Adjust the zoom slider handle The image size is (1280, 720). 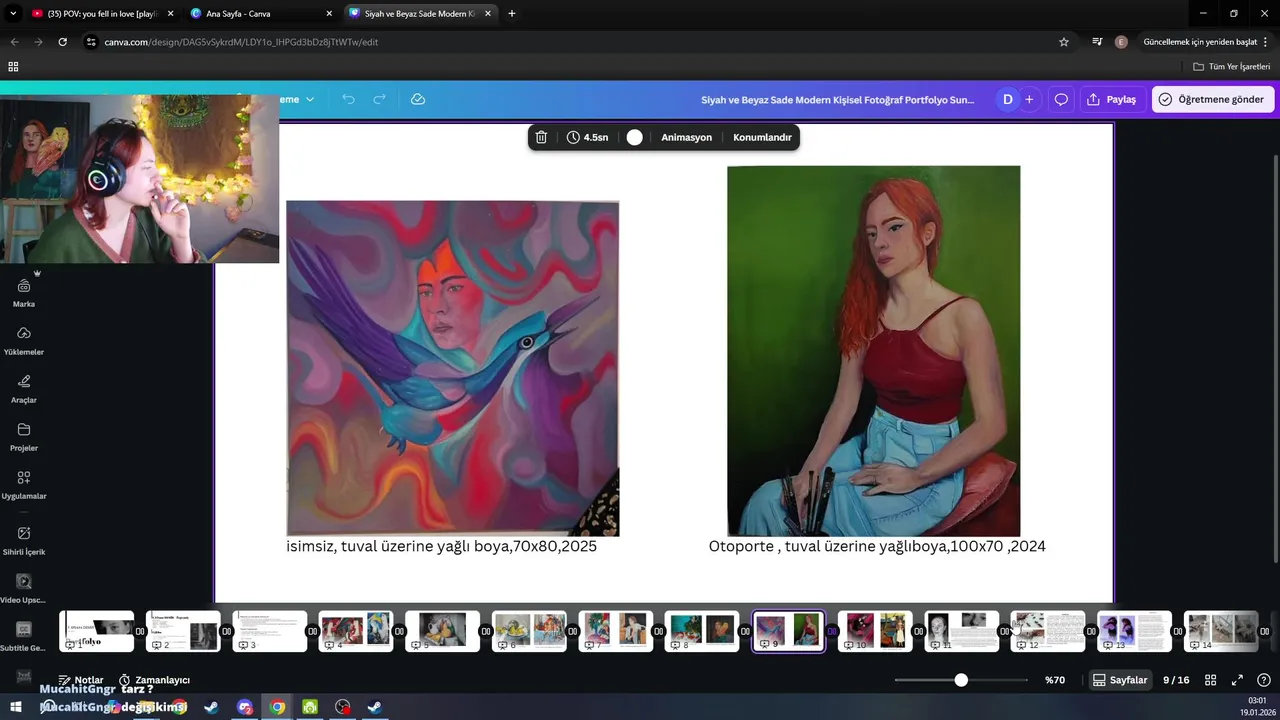point(961,680)
